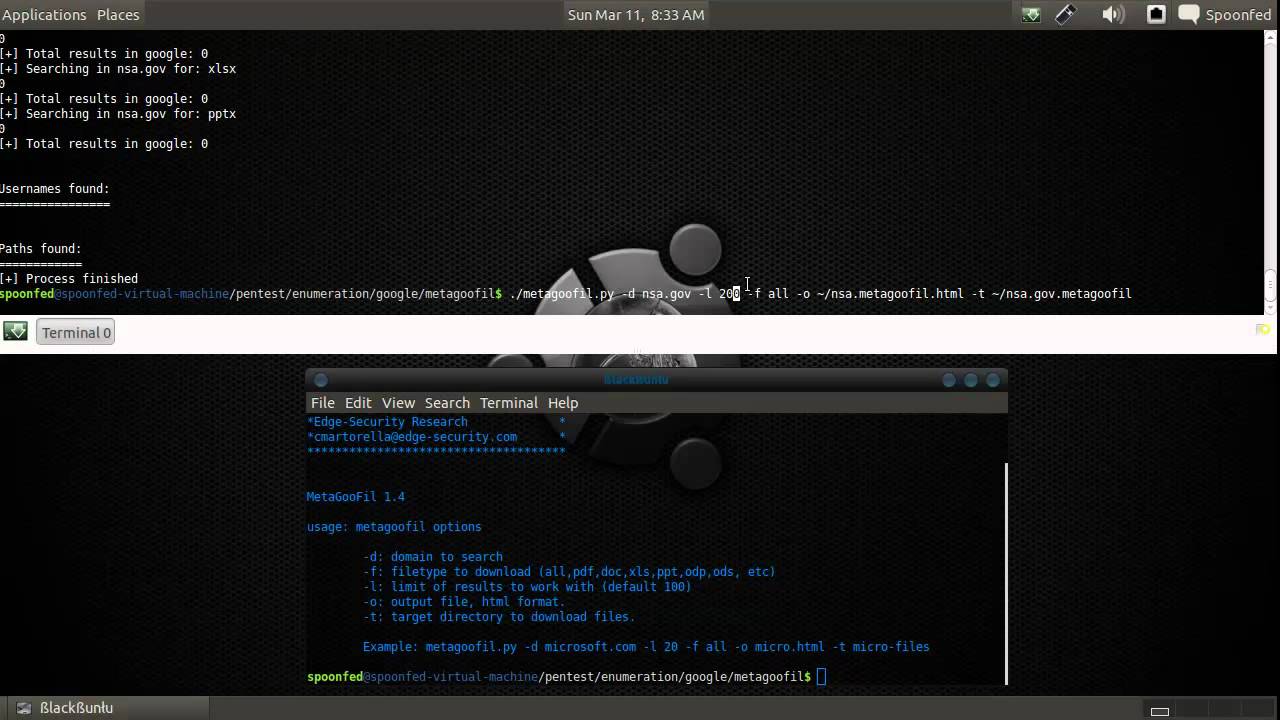Click '~/nsa.metagoofil.html' in the command line
Image resolution: width=1280 pixels, height=720 pixels.
point(890,294)
